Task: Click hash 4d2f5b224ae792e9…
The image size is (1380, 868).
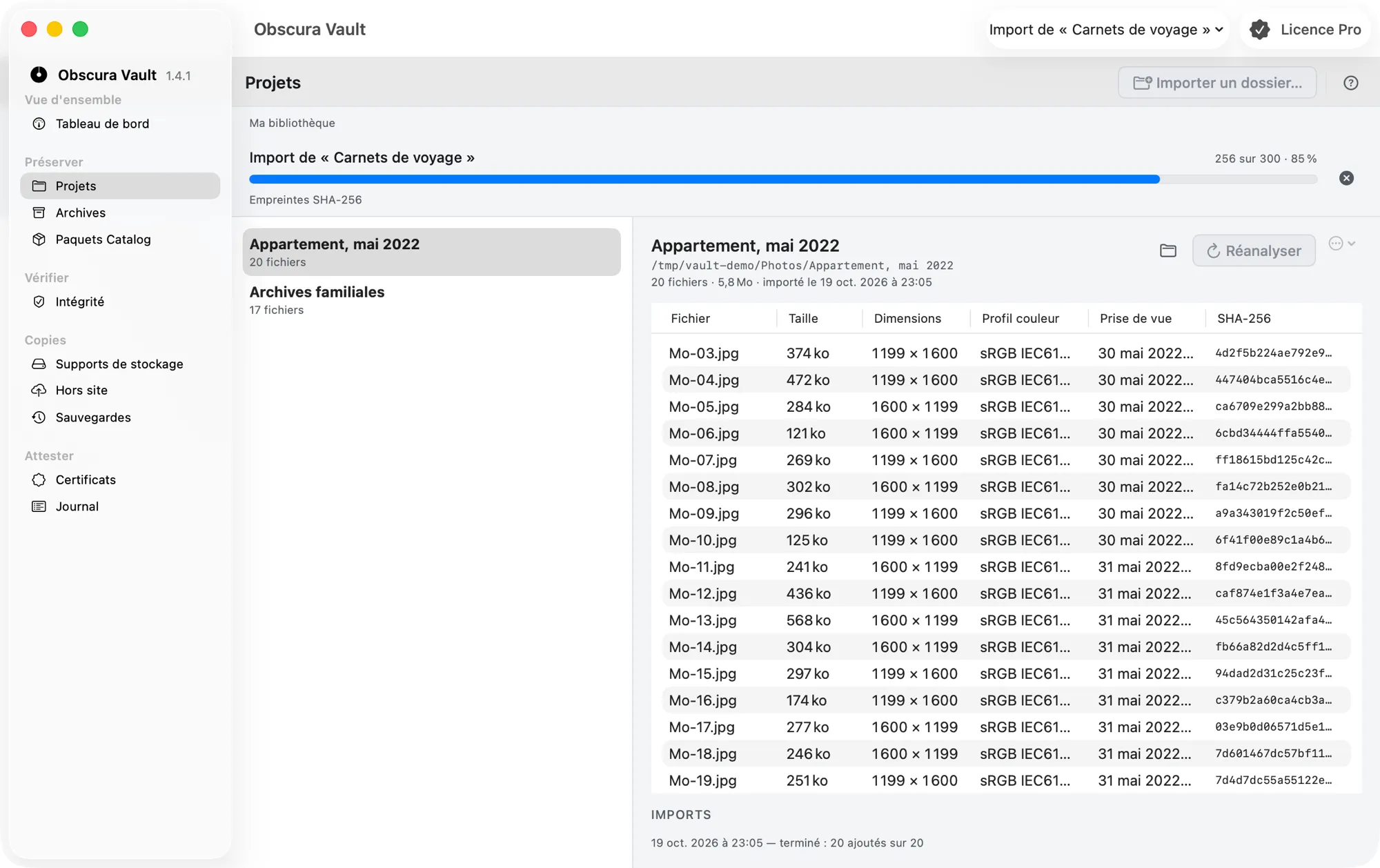Action: click(x=1274, y=353)
